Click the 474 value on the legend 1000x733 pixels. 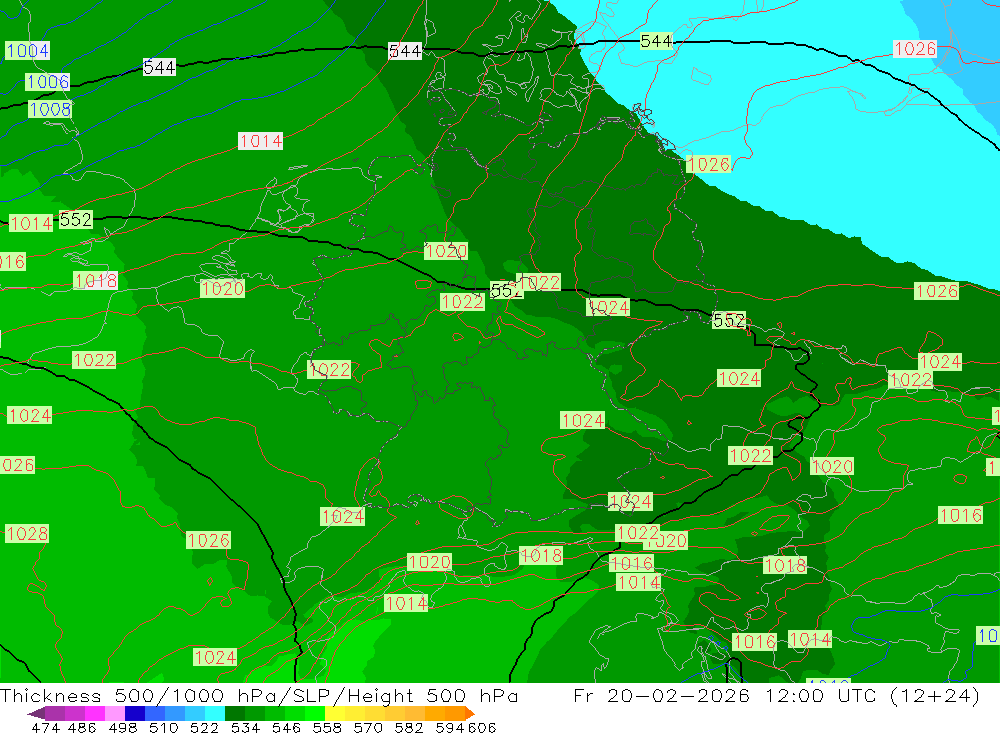coord(46,727)
